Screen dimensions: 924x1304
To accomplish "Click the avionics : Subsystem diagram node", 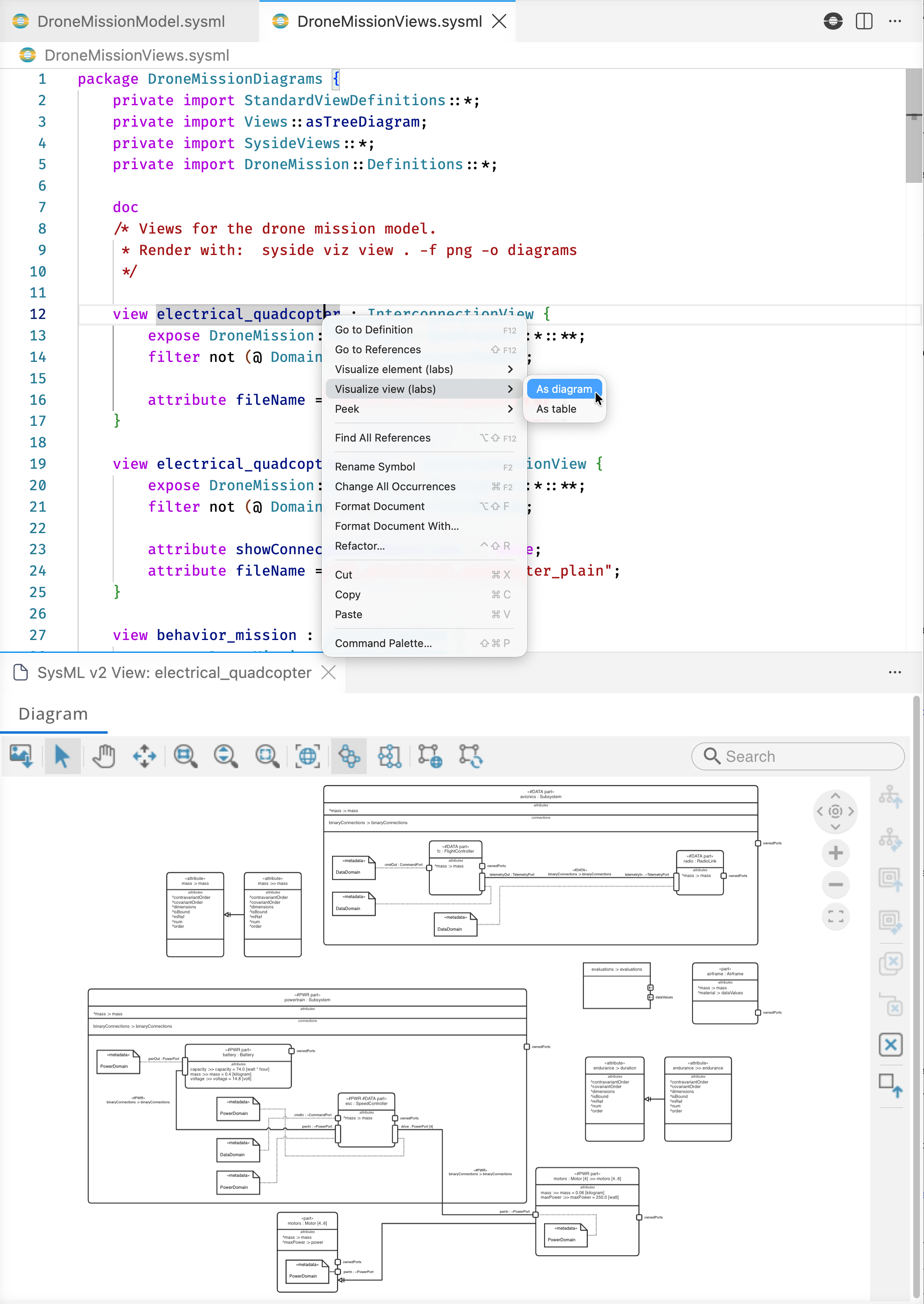I will coord(540,865).
